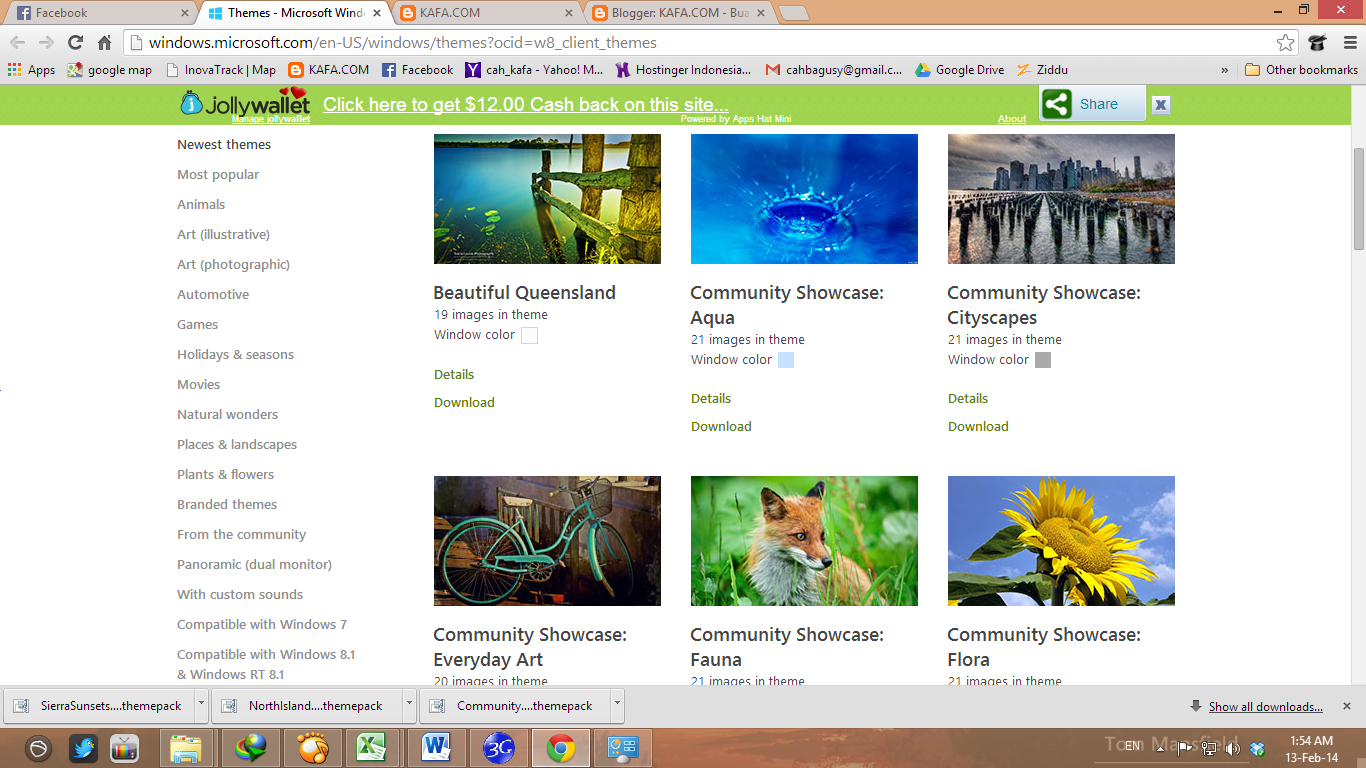Download Community Showcase: Cityscapes theme
This screenshot has height=768, width=1366.
pyautogui.click(x=978, y=426)
